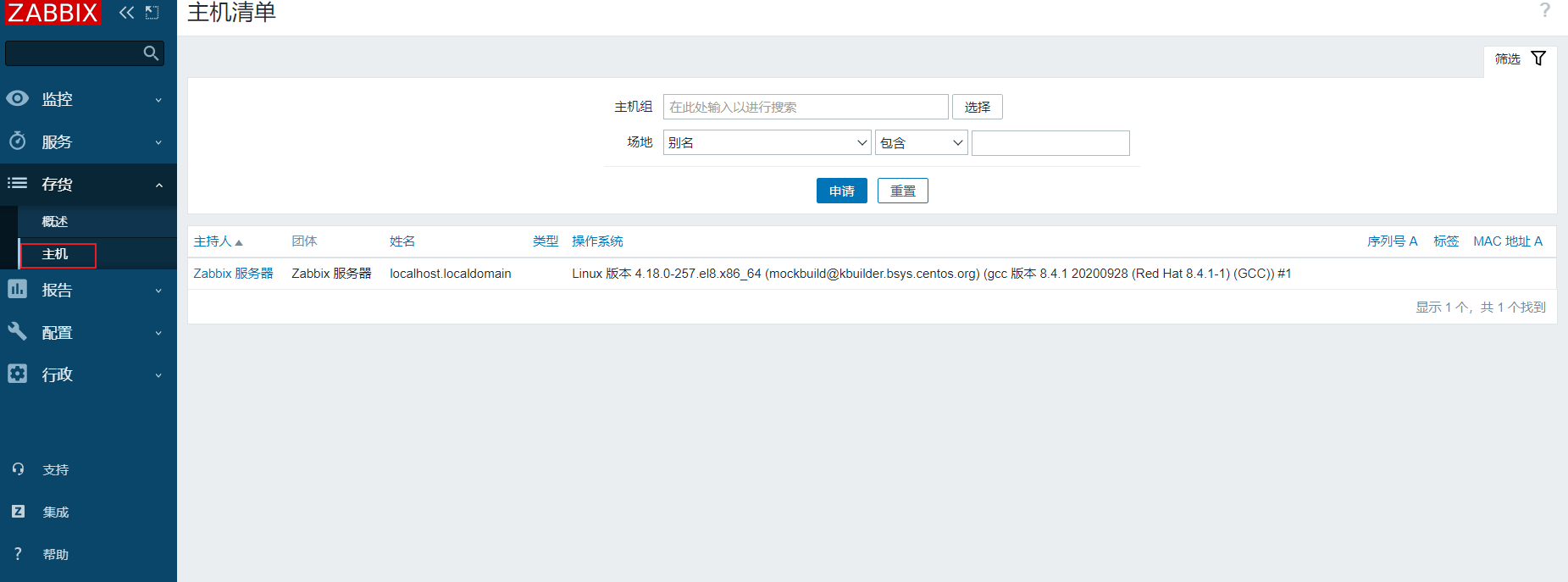Image resolution: width=1568 pixels, height=582 pixels.
Task: Click the headset icon beside 支持
Action: 18,468
